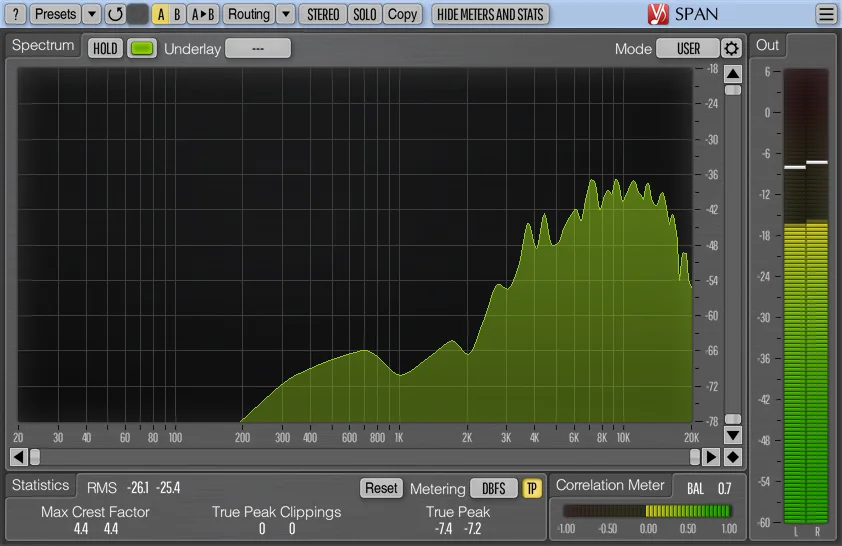
Task: Expand the Routing dropdown arrow
Action: [286, 14]
